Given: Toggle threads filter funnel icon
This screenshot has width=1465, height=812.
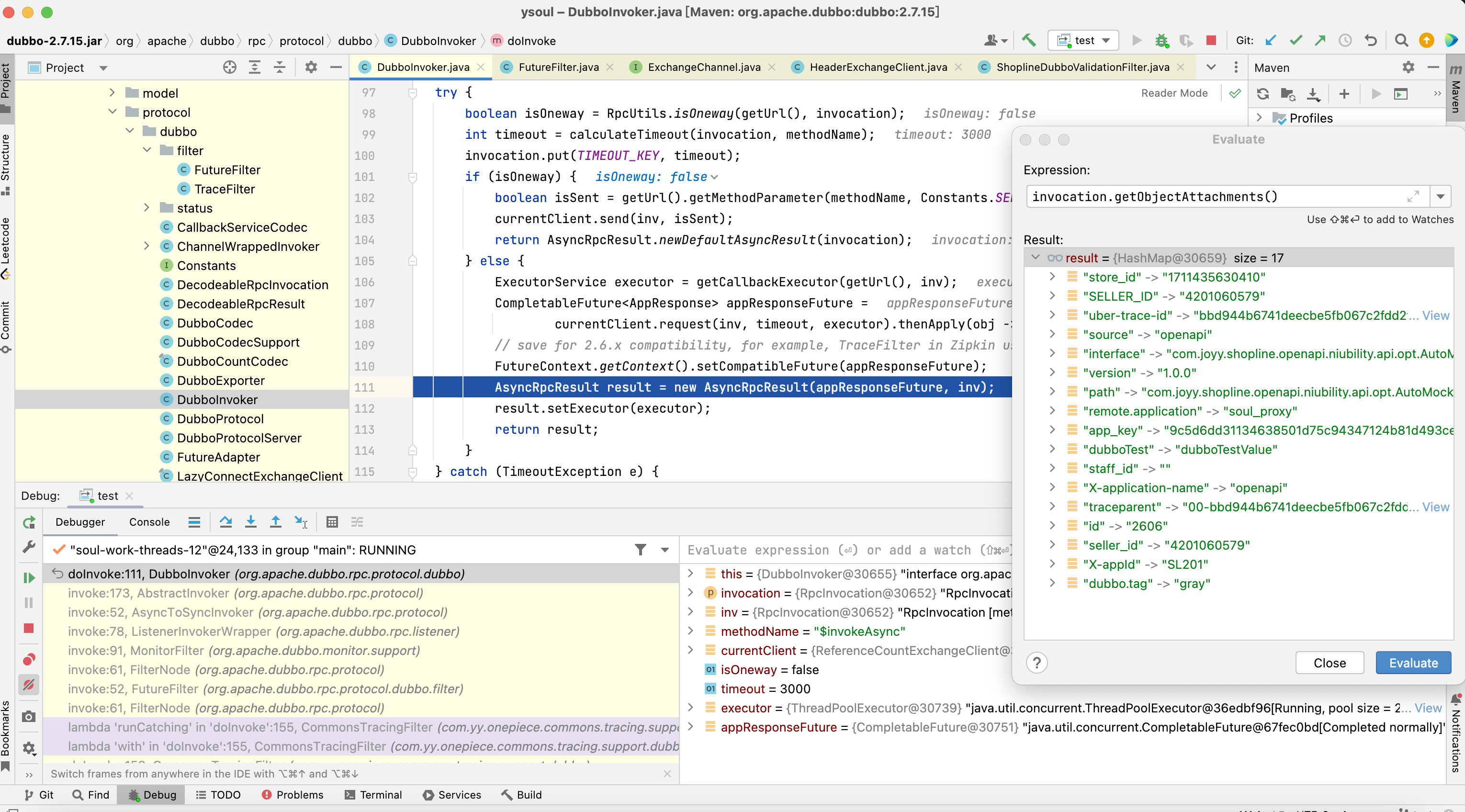Looking at the screenshot, I should pos(641,549).
